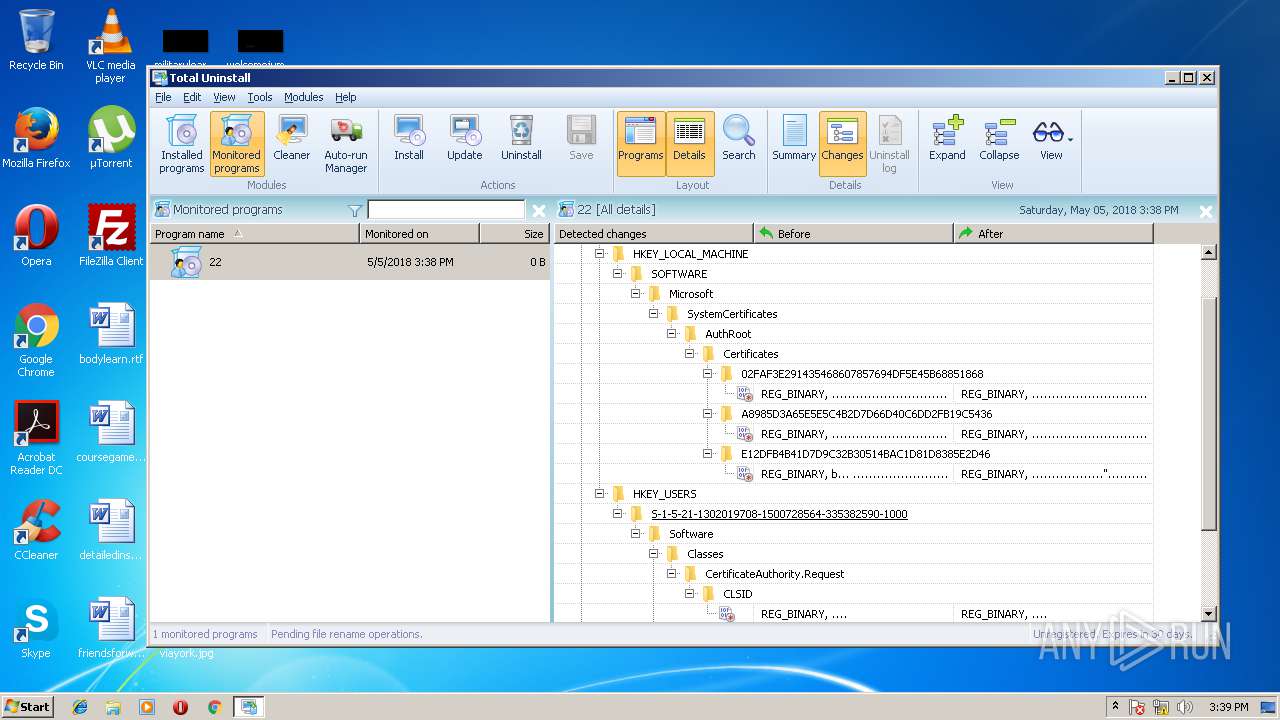The image size is (1280, 720).
Task: Sort by Program name column
Action: [255, 233]
